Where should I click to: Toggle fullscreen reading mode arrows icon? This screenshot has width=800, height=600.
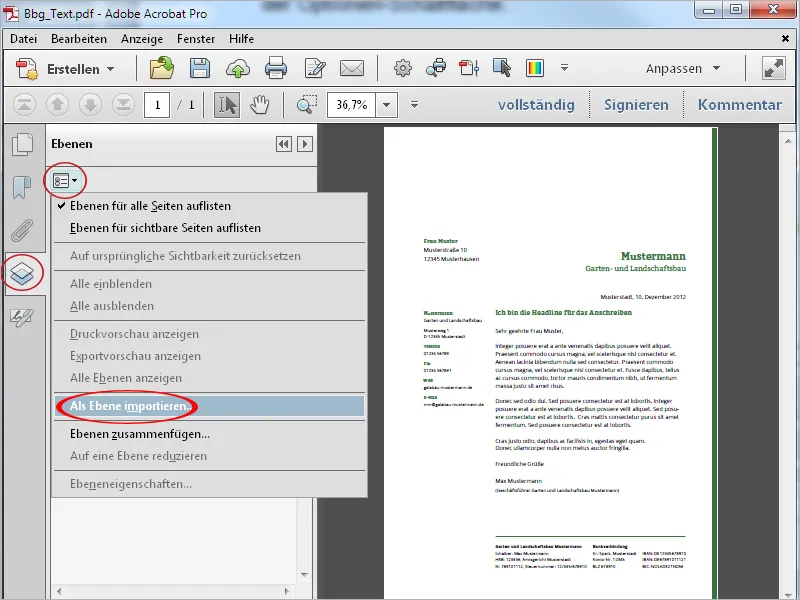point(773,68)
